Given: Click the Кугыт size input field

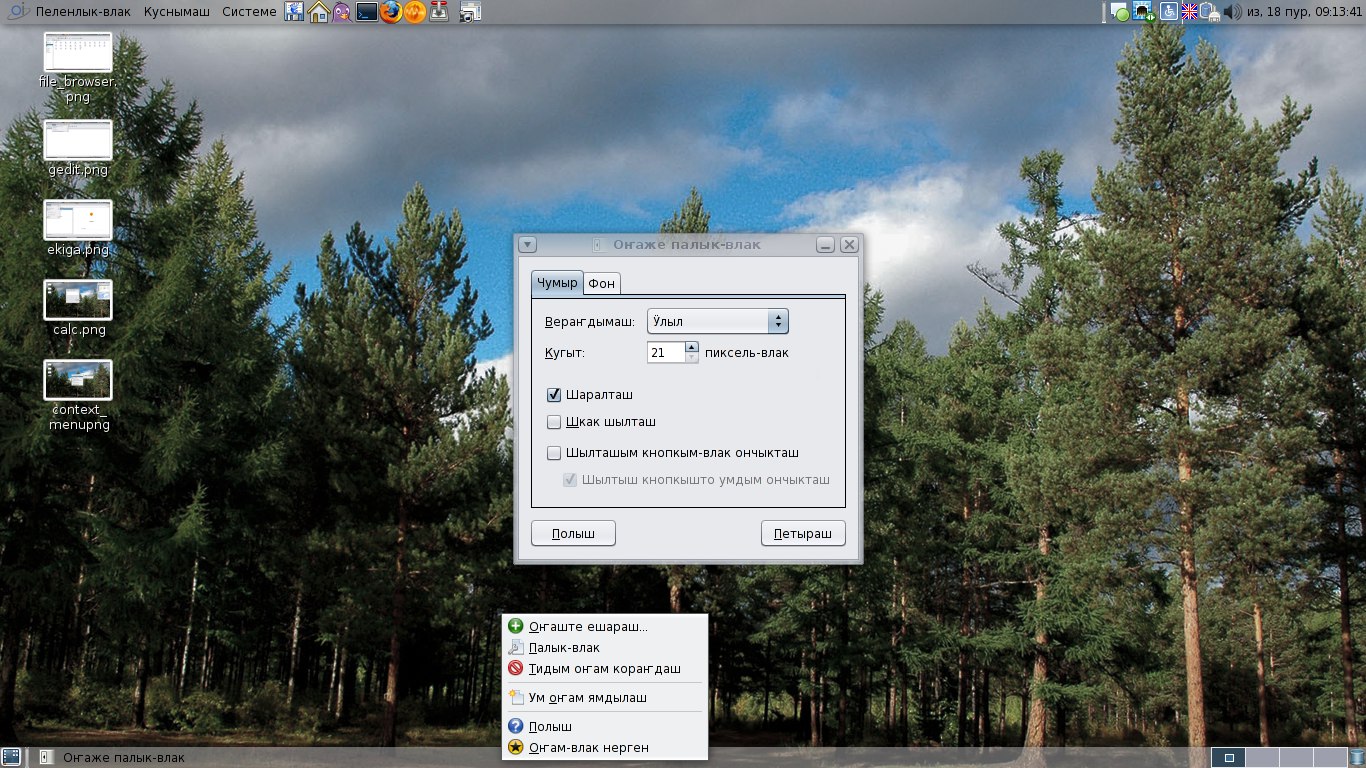Looking at the screenshot, I should (x=666, y=352).
